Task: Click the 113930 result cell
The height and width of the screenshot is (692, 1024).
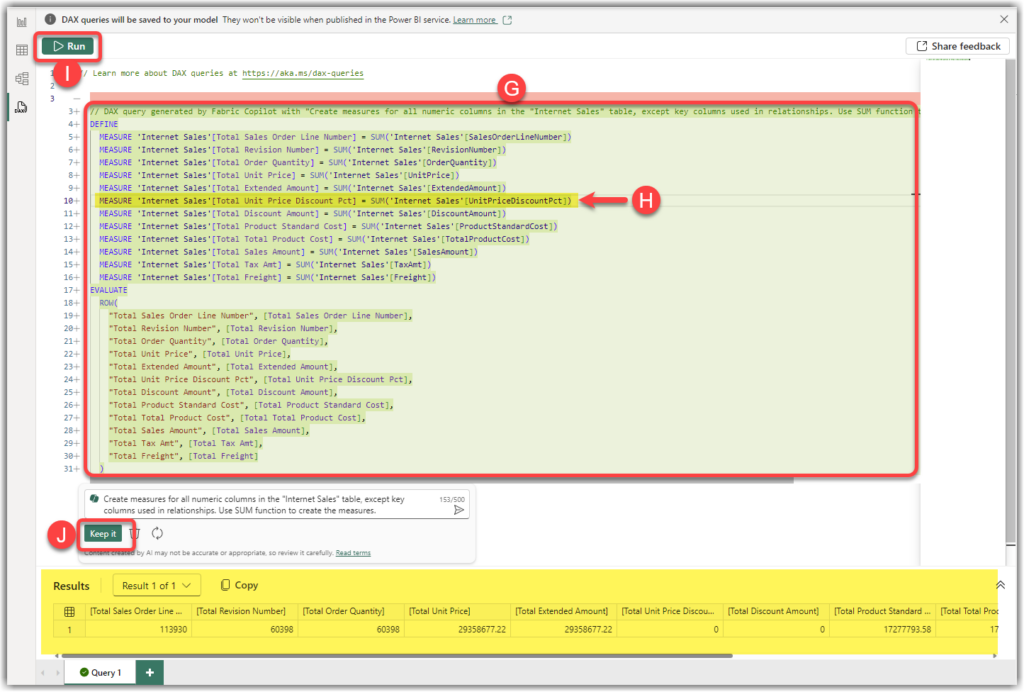Action: coord(138,630)
